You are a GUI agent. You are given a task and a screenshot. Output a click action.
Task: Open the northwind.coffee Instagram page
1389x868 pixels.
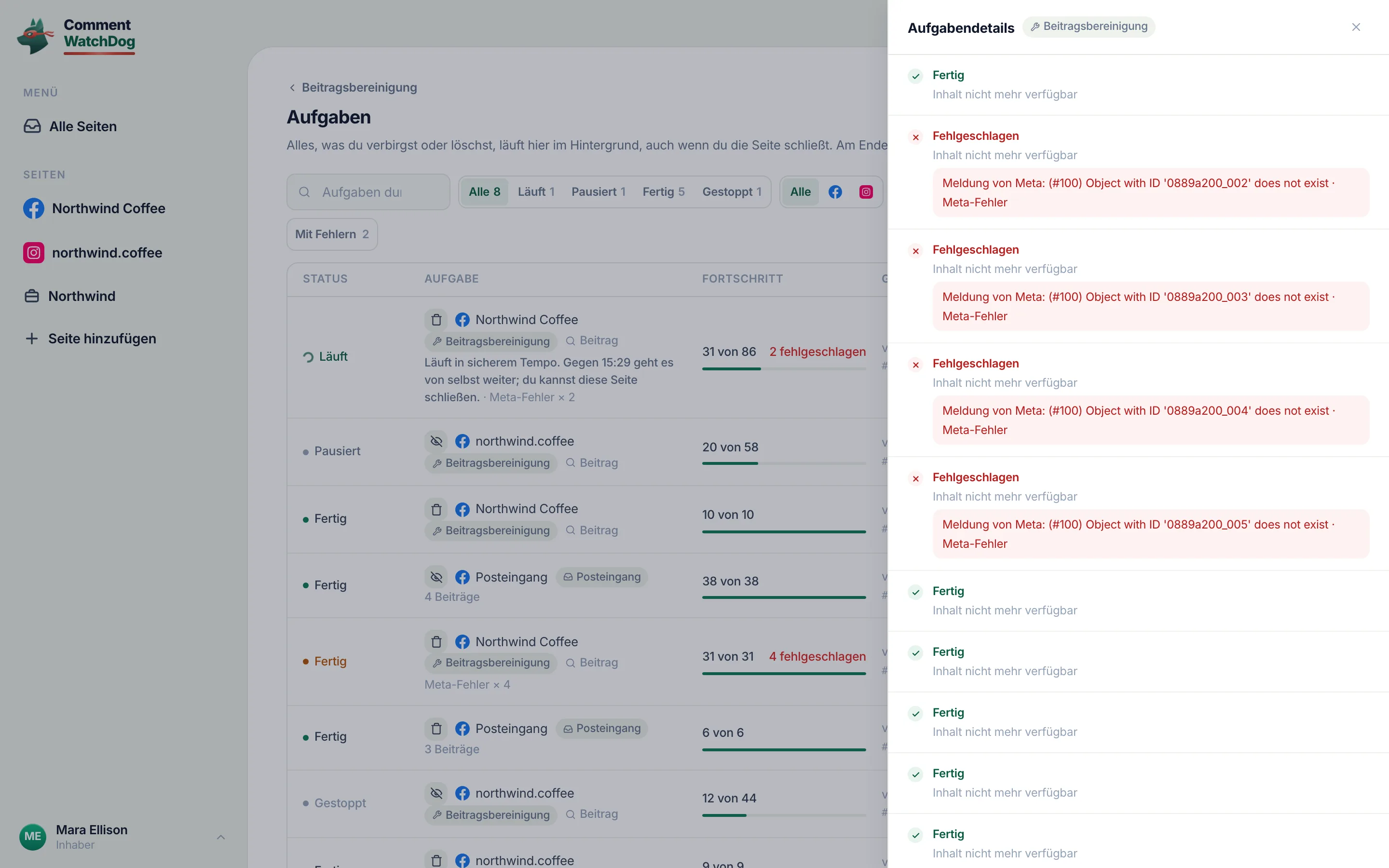93,253
